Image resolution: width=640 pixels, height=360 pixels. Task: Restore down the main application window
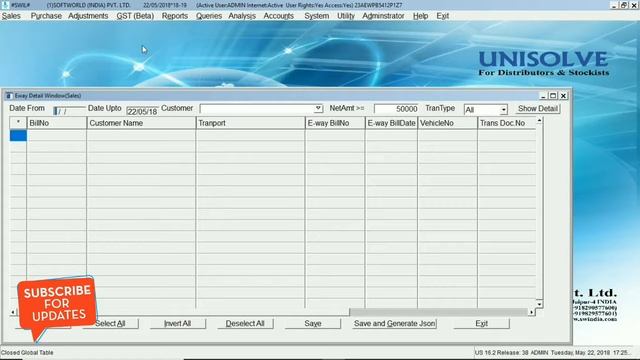(x=624, y=5)
